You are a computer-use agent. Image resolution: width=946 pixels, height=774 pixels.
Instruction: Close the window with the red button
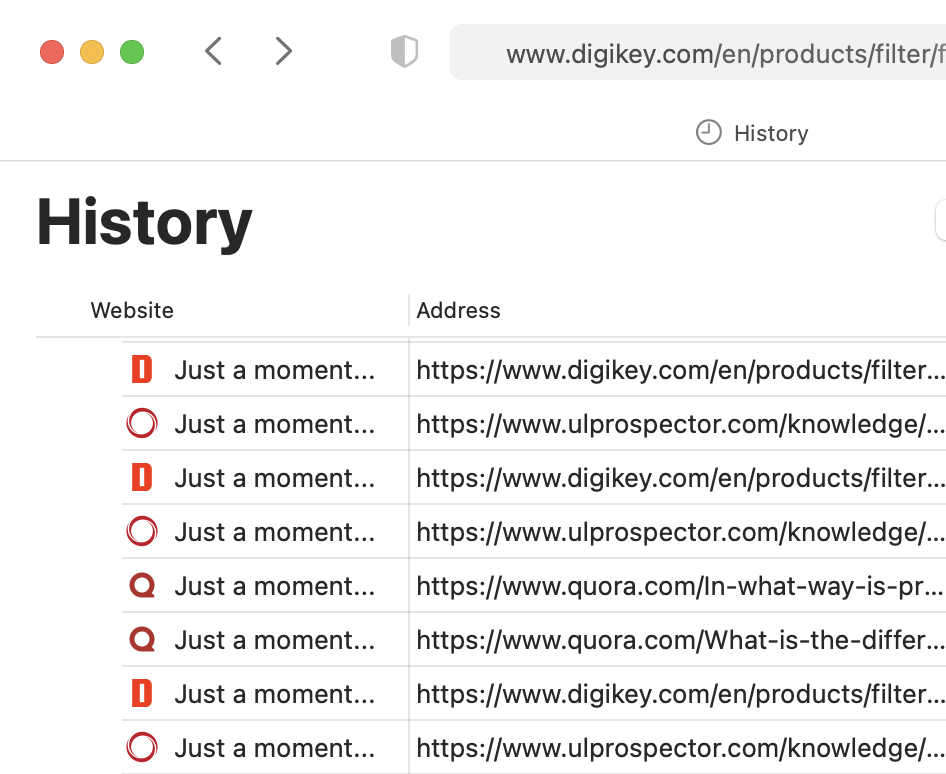(52, 52)
